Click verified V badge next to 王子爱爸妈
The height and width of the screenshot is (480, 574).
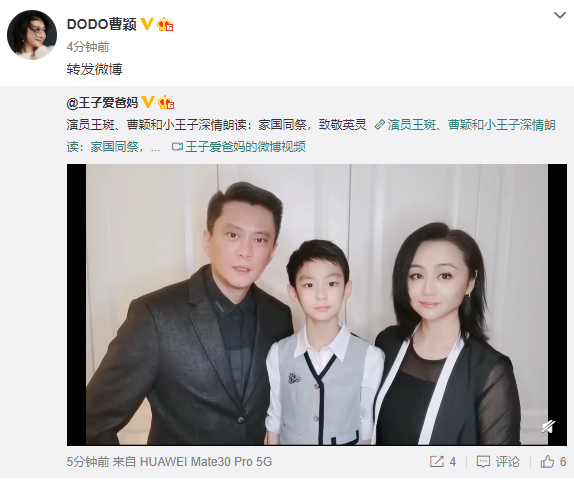click(x=148, y=102)
